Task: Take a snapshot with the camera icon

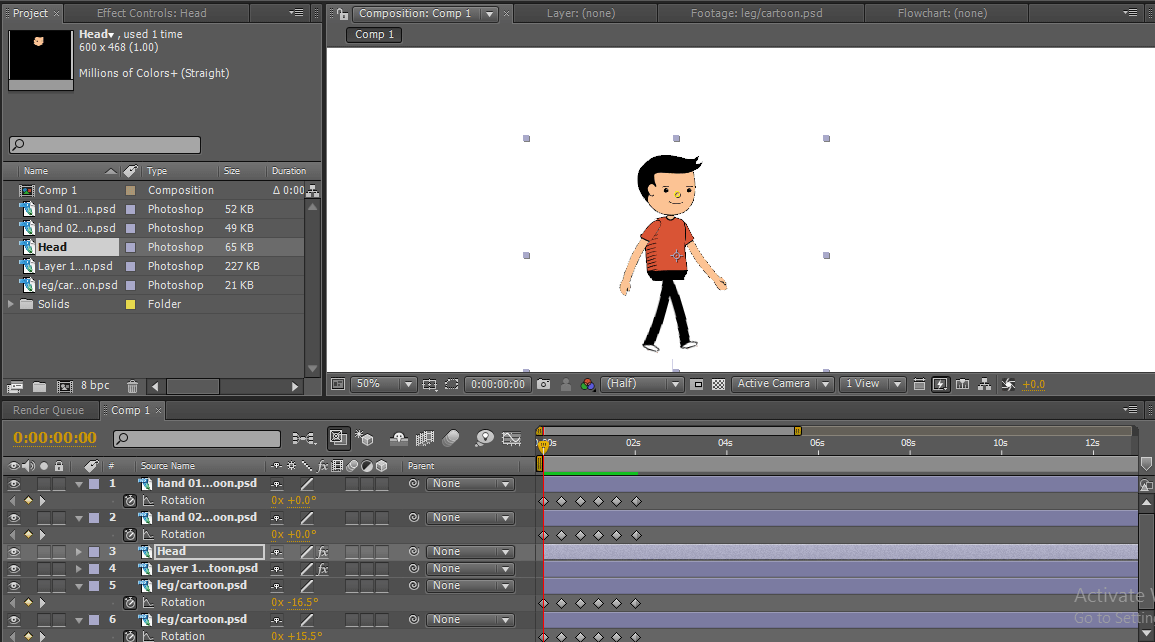Action: coord(543,384)
